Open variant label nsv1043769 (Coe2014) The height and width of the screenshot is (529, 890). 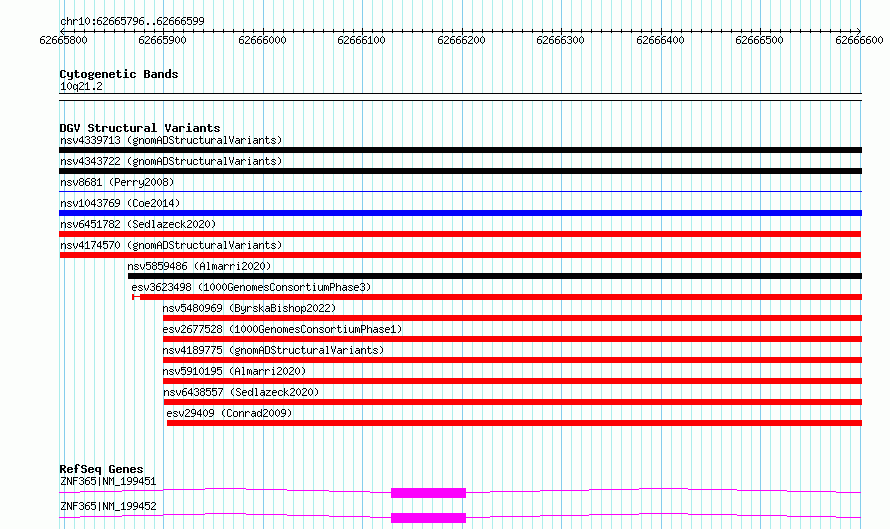(x=120, y=203)
